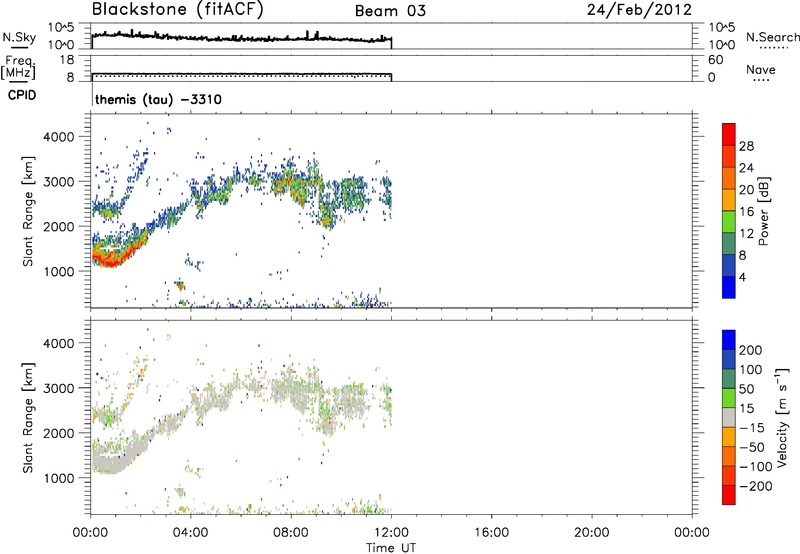Click the "16:00" time tick label
The height and width of the screenshot is (554, 800).
(x=491, y=533)
